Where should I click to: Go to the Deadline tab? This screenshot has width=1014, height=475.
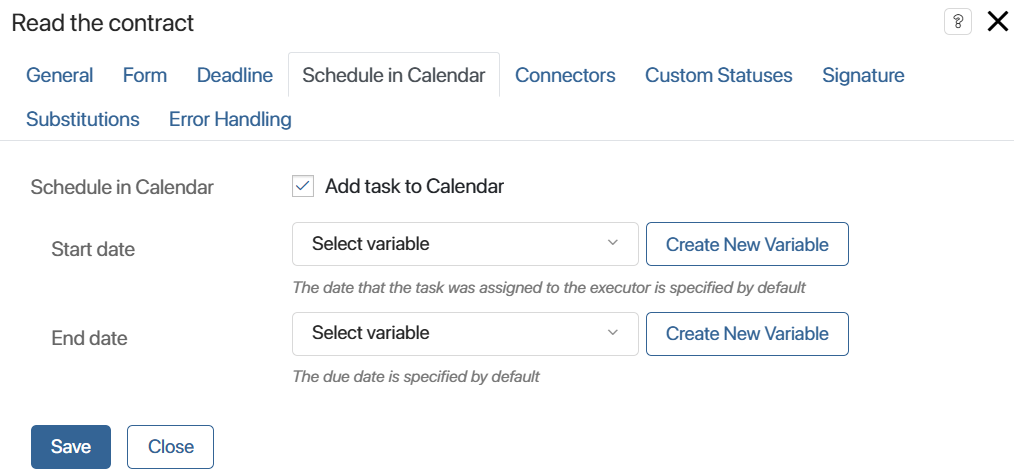click(235, 75)
